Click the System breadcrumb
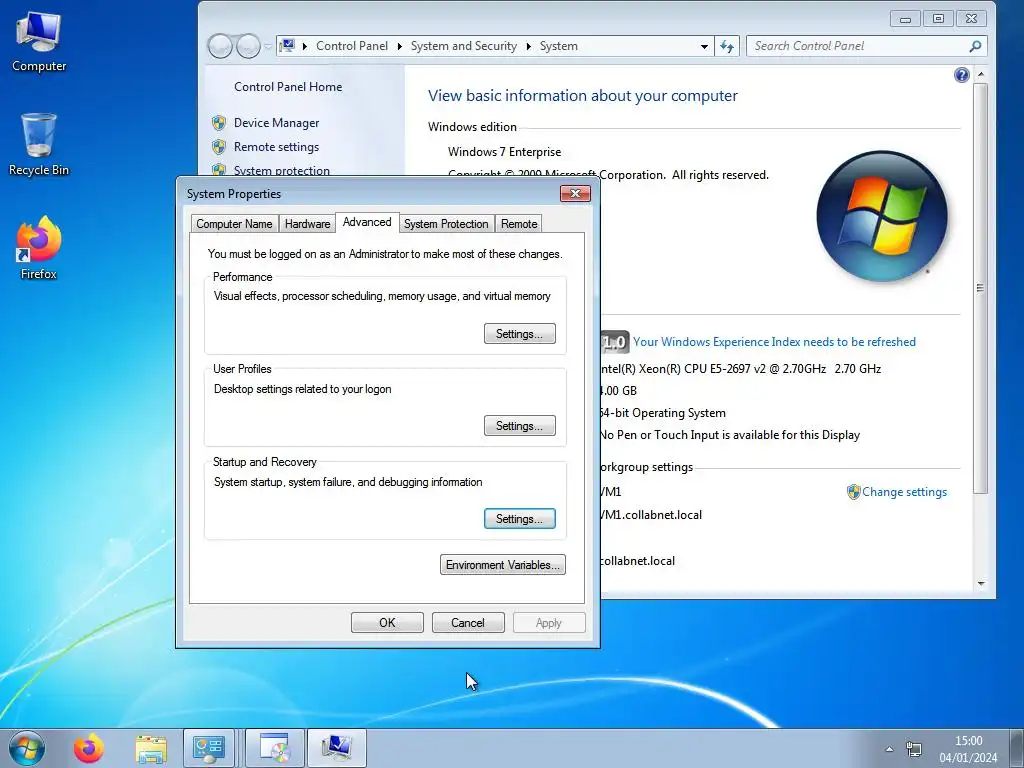1024x768 pixels. point(558,46)
